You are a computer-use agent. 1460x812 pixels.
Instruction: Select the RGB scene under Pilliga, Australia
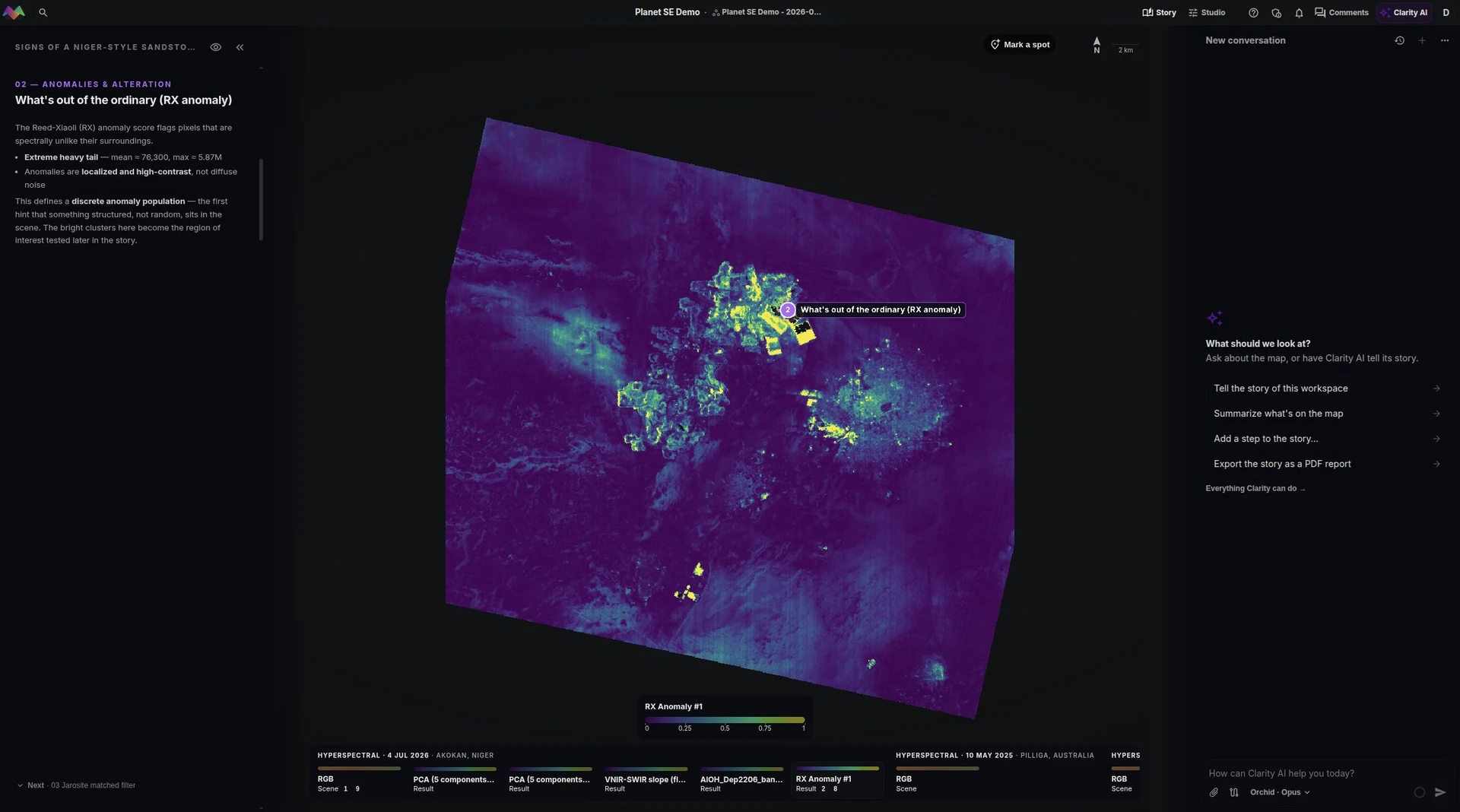937,781
